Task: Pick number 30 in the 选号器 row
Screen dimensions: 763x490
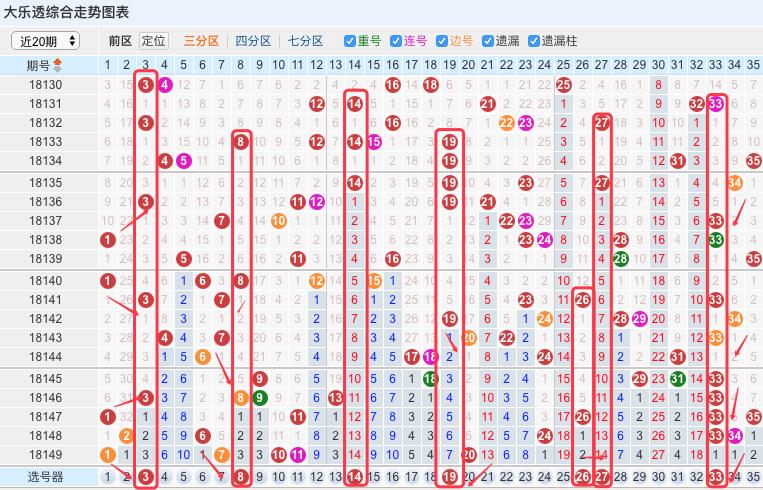Action: (x=658, y=477)
